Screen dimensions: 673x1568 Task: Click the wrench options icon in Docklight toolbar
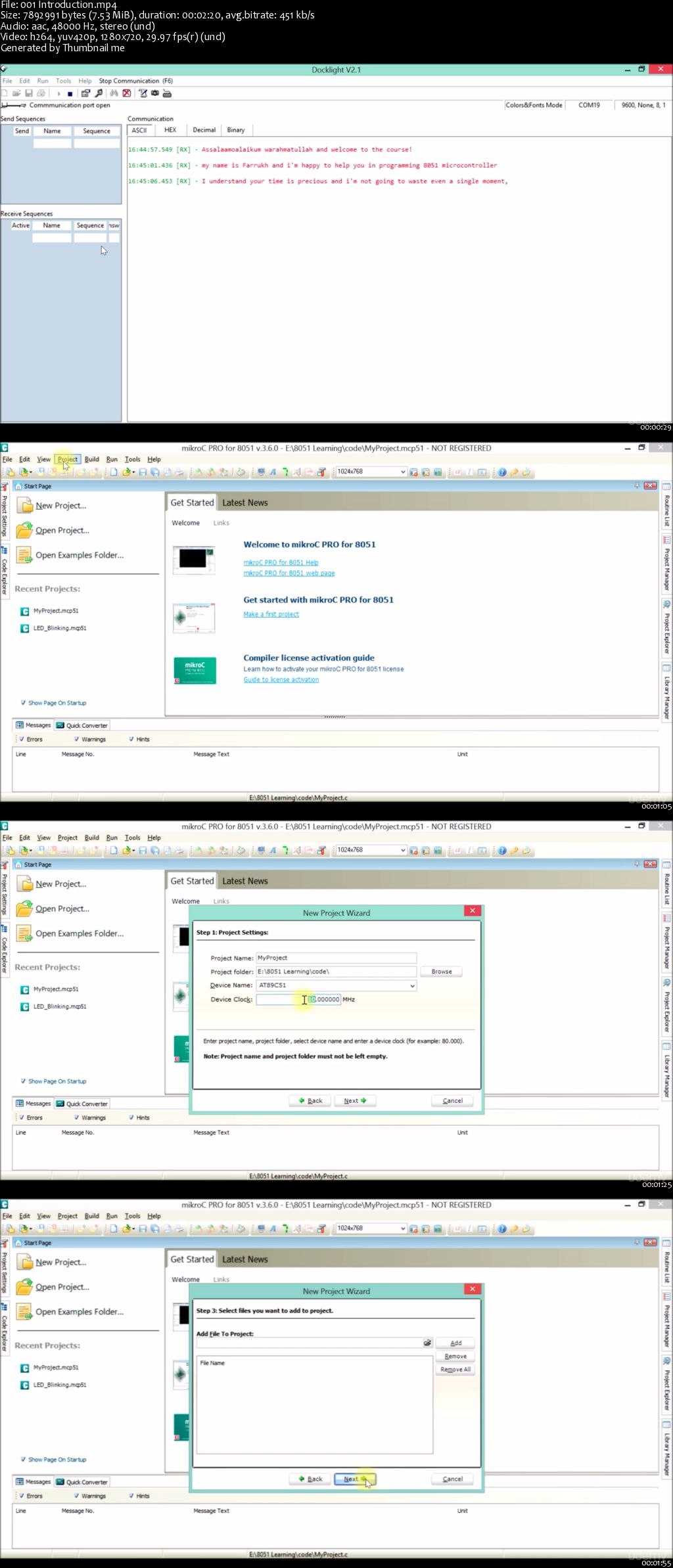pos(99,93)
